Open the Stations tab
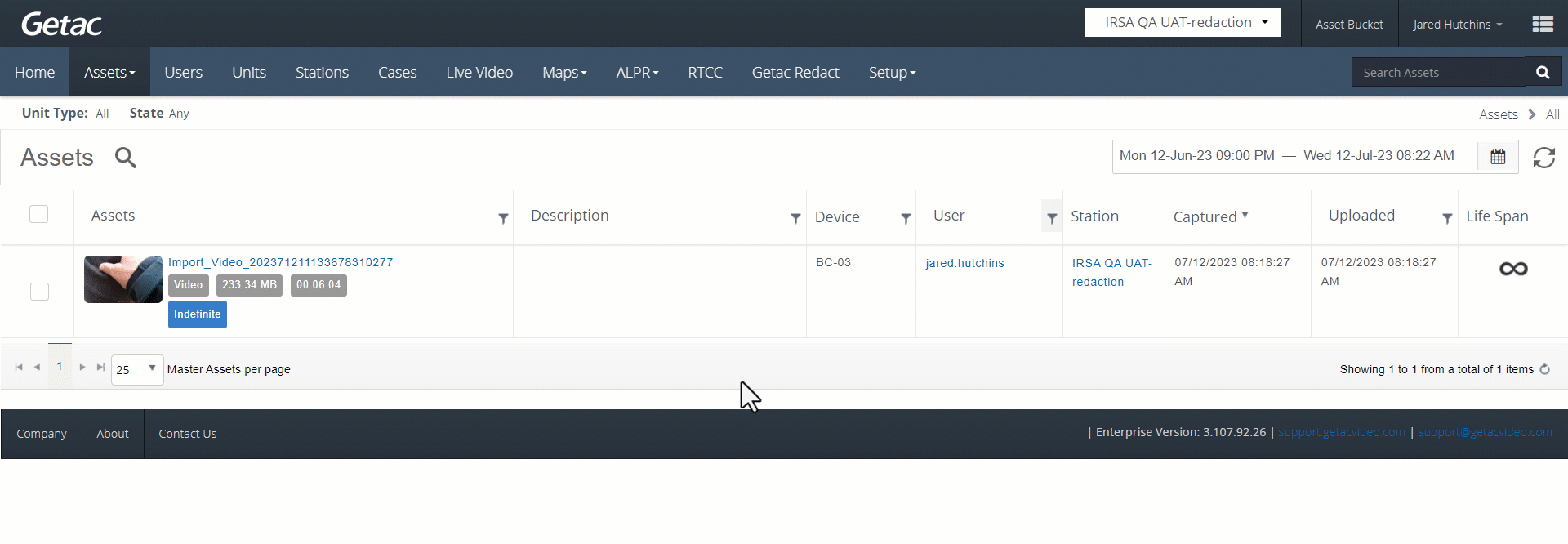The height and width of the screenshot is (544, 1568). click(322, 72)
